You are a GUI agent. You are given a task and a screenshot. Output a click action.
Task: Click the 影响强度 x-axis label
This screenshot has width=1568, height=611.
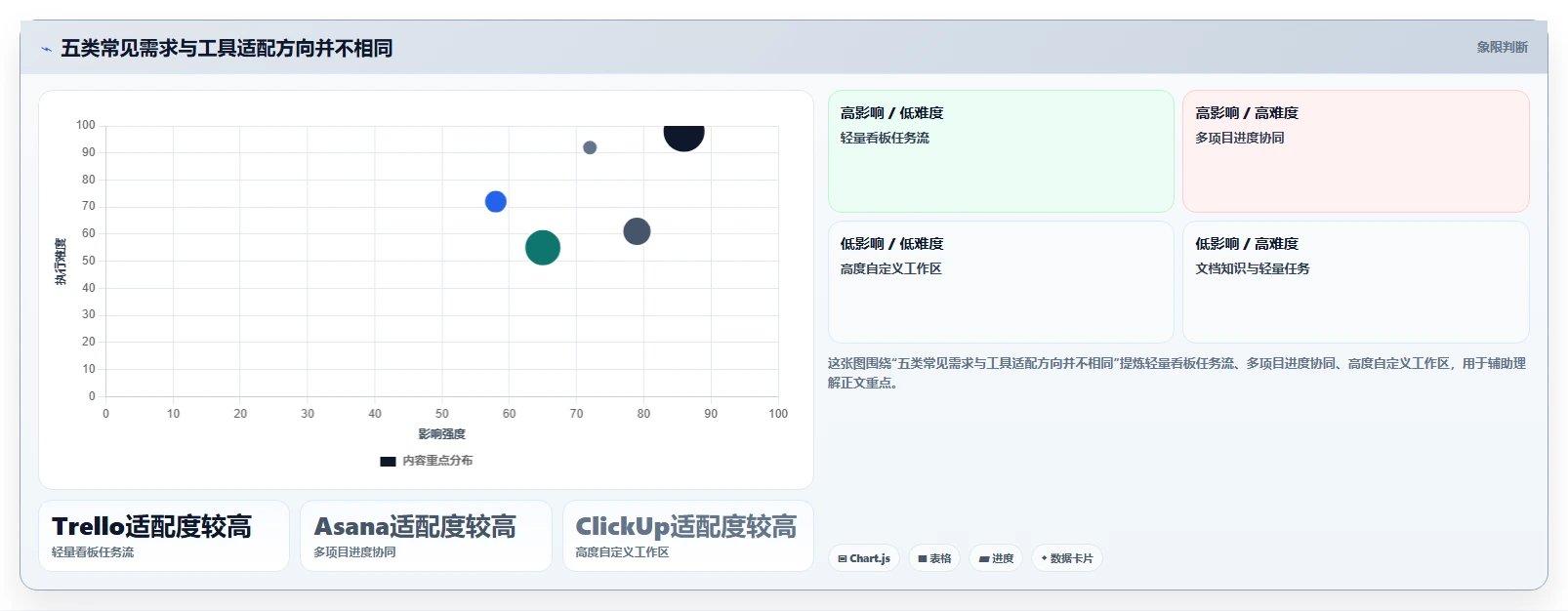[x=441, y=434]
